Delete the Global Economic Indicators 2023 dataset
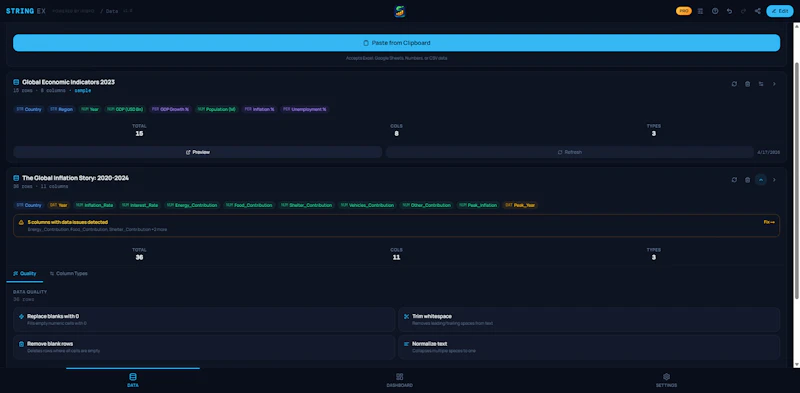 pos(747,84)
